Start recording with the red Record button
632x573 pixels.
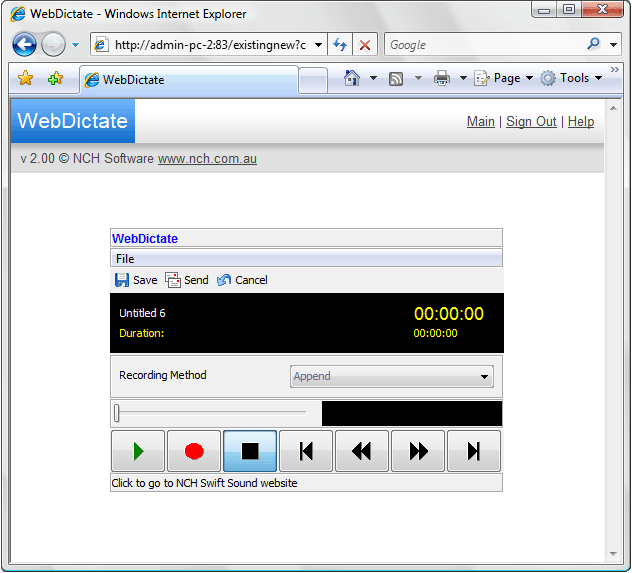click(194, 451)
